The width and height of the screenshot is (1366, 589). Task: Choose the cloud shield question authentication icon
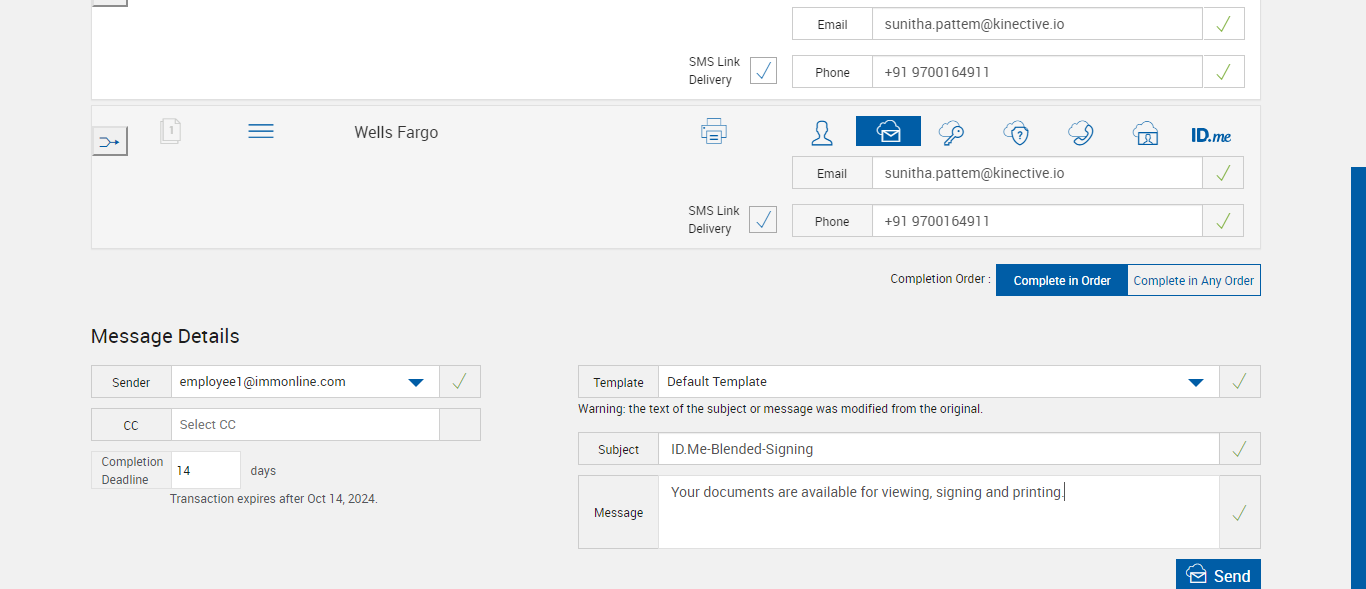point(1016,132)
